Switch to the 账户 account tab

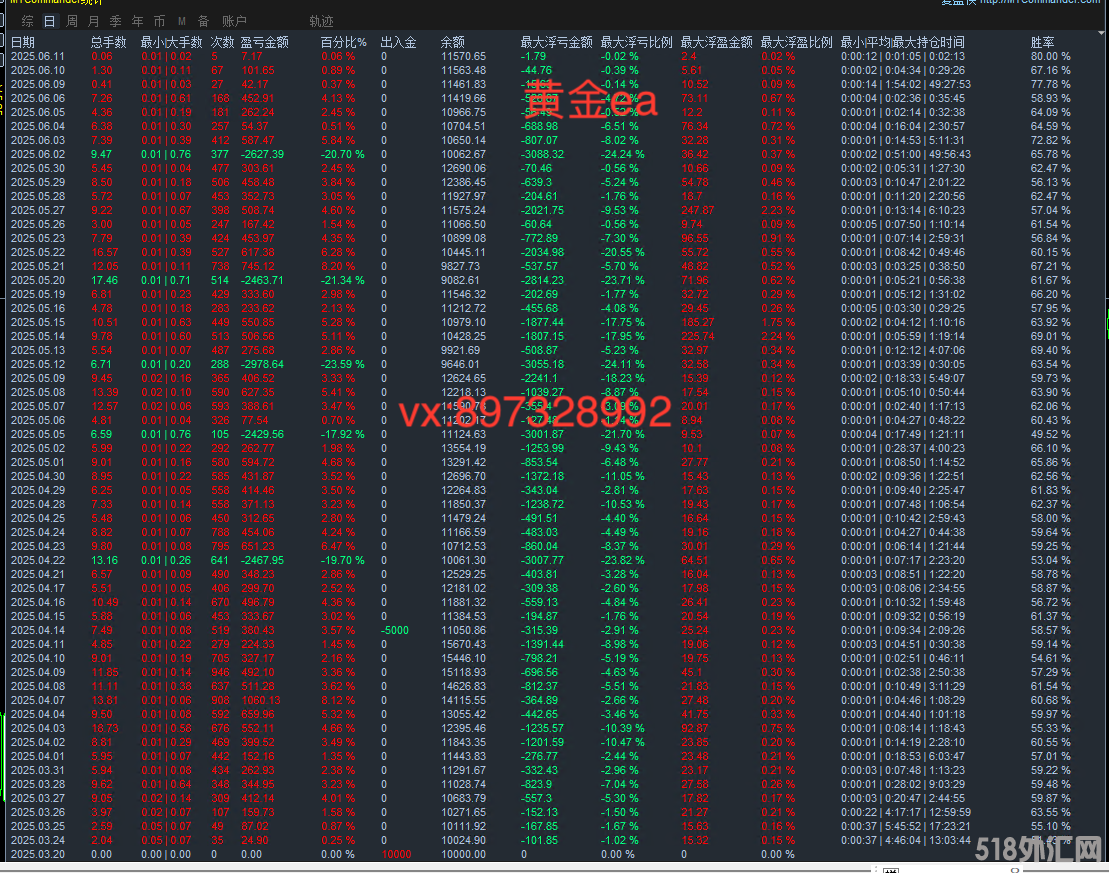point(234,21)
